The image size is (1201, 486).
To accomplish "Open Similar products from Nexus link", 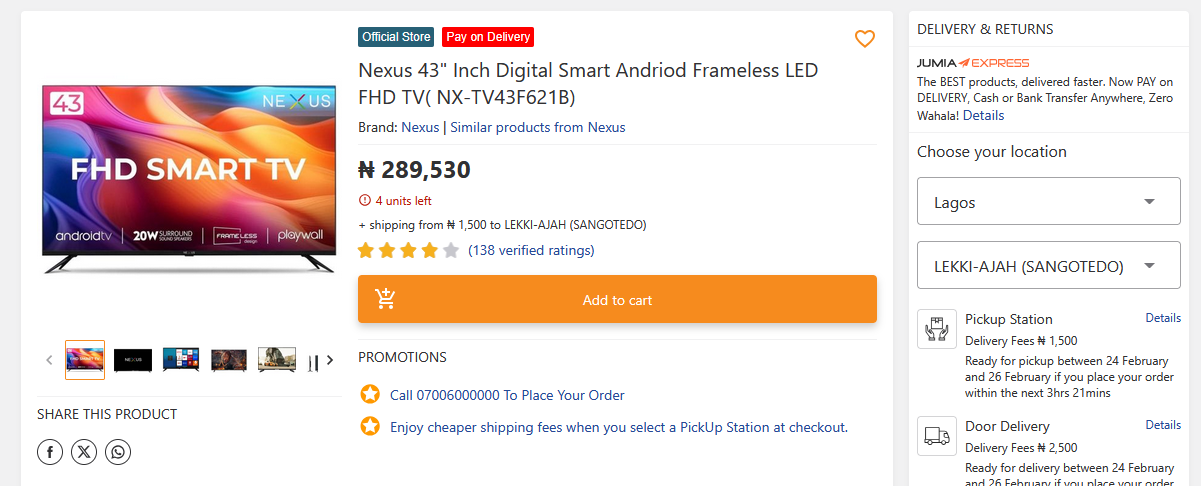I will pyautogui.click(x=538, y=127).
